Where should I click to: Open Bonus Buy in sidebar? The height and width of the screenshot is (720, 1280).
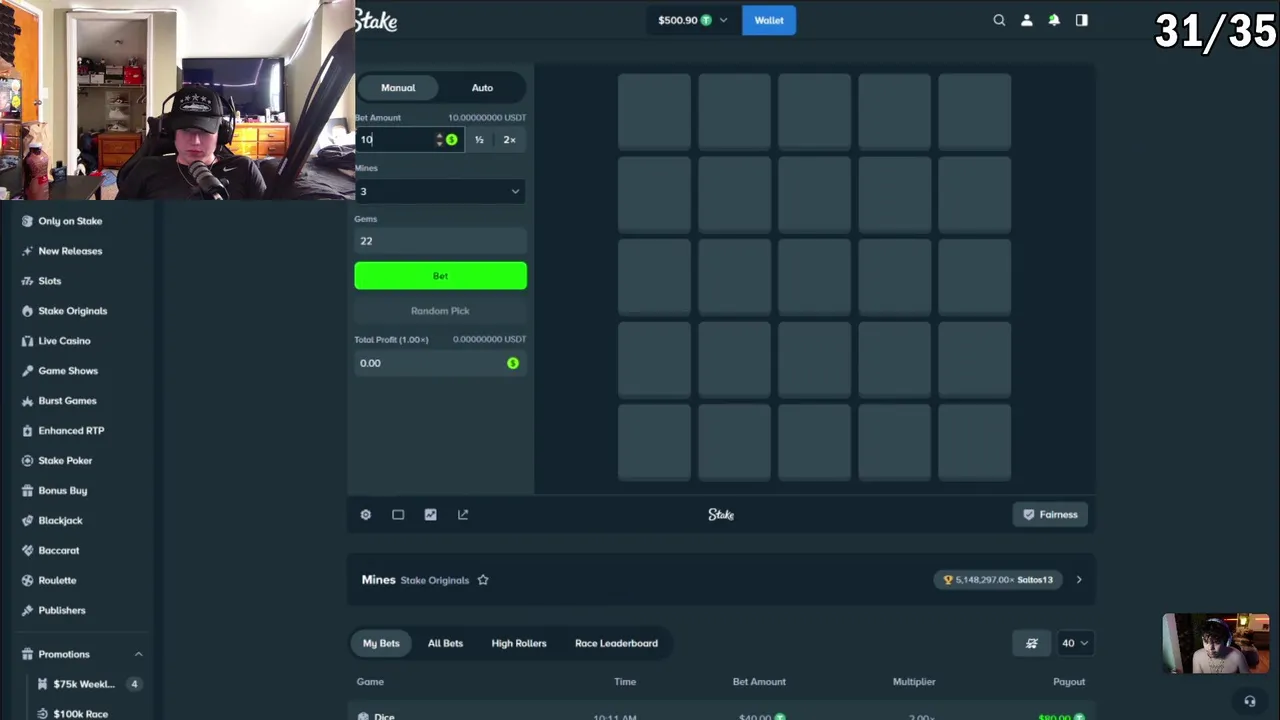(x=62, y=491)
